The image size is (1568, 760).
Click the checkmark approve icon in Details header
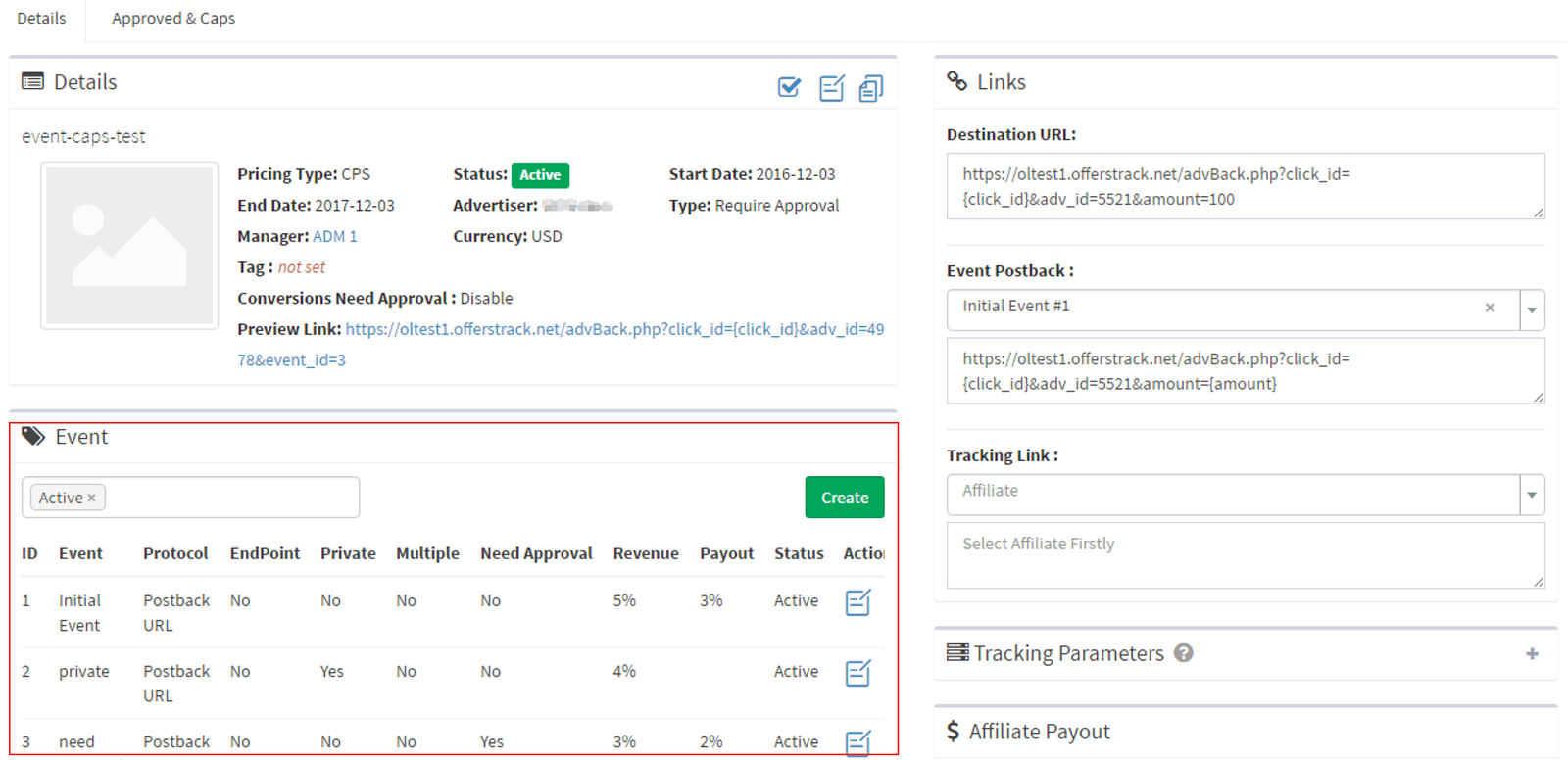tap(789, 88)
